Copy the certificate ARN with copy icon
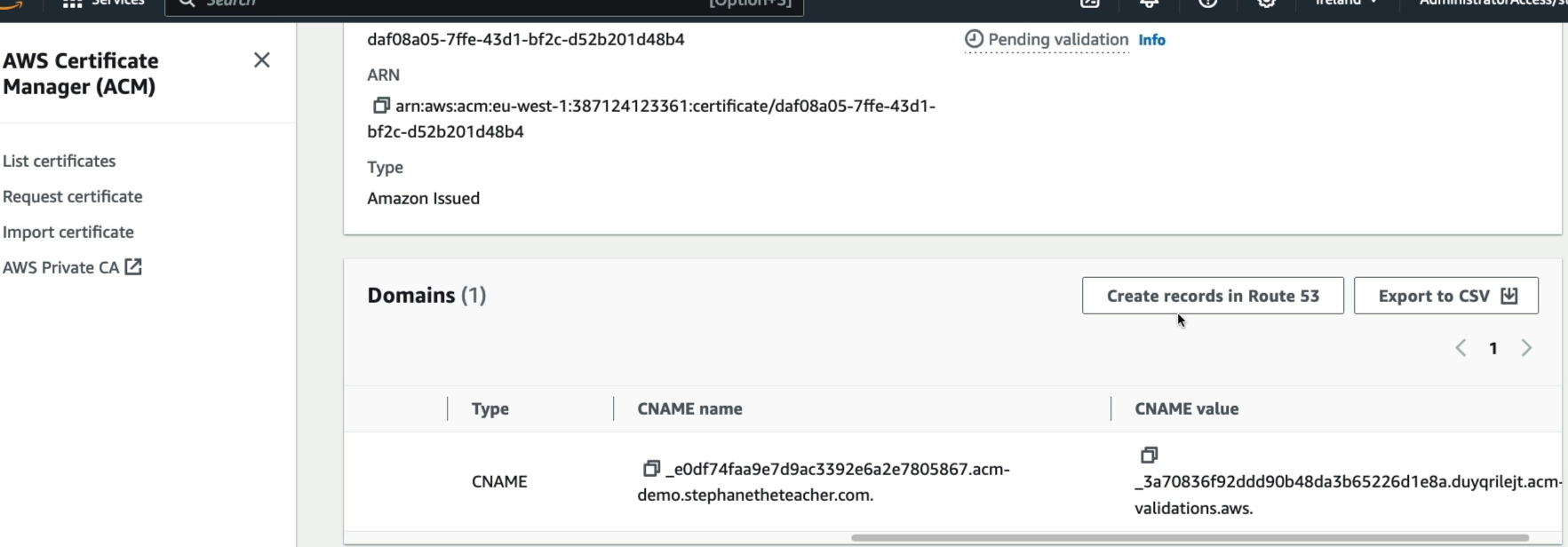Image resolution: width=1568 pixels, height=547 pixels. click(x=381, y=106)
